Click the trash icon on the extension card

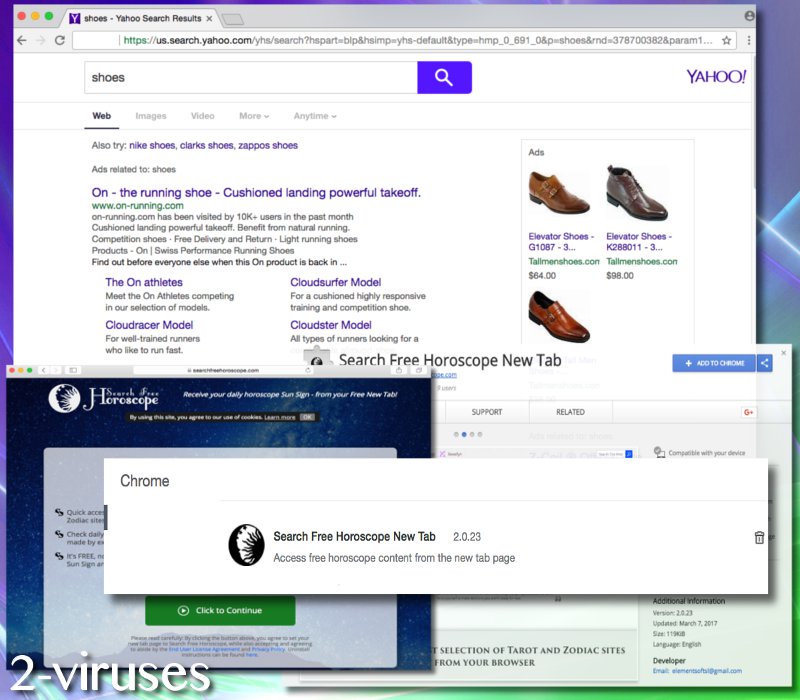point(759,537)
